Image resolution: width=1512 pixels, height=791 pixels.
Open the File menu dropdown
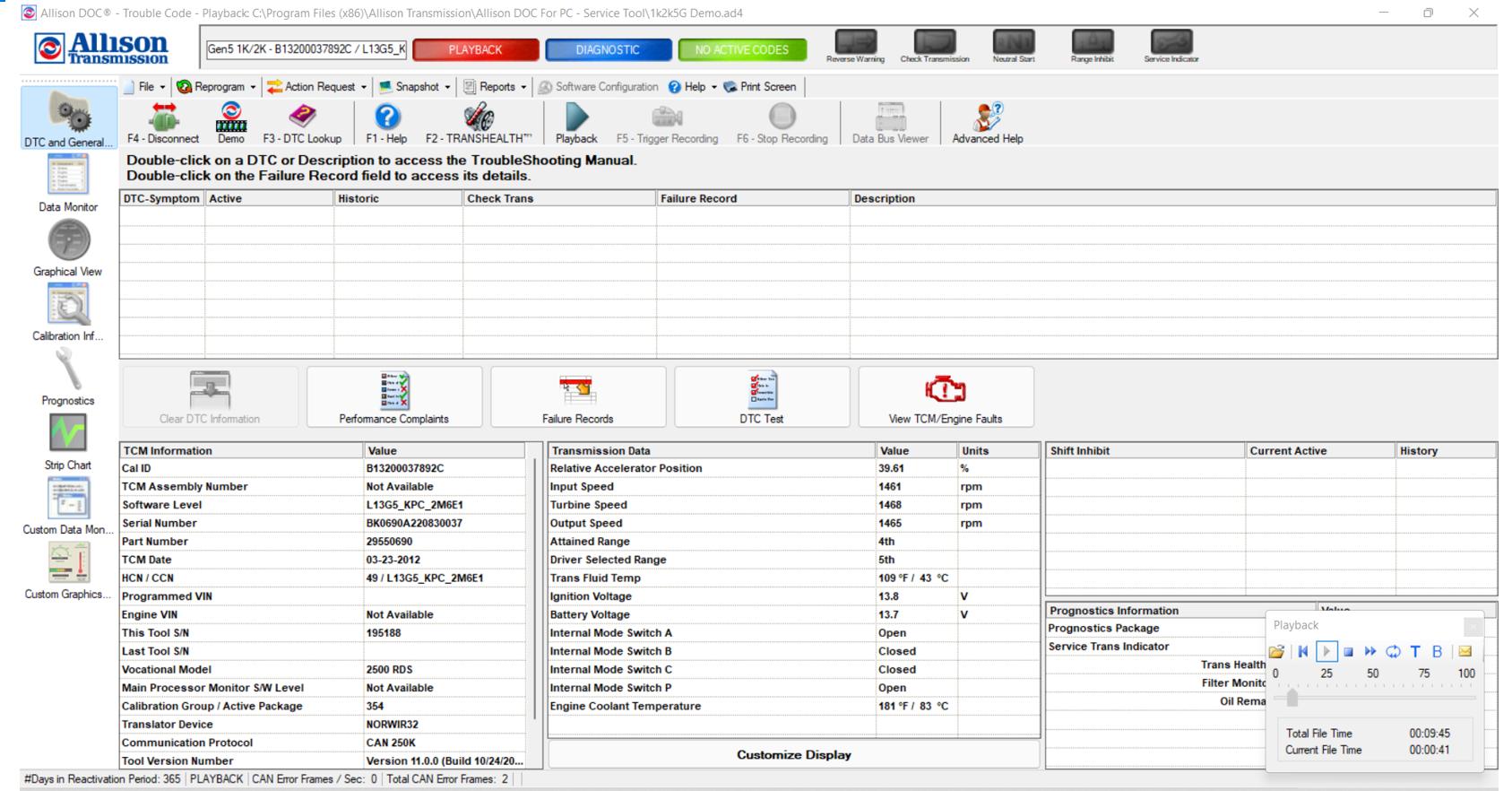coord(146,87)
